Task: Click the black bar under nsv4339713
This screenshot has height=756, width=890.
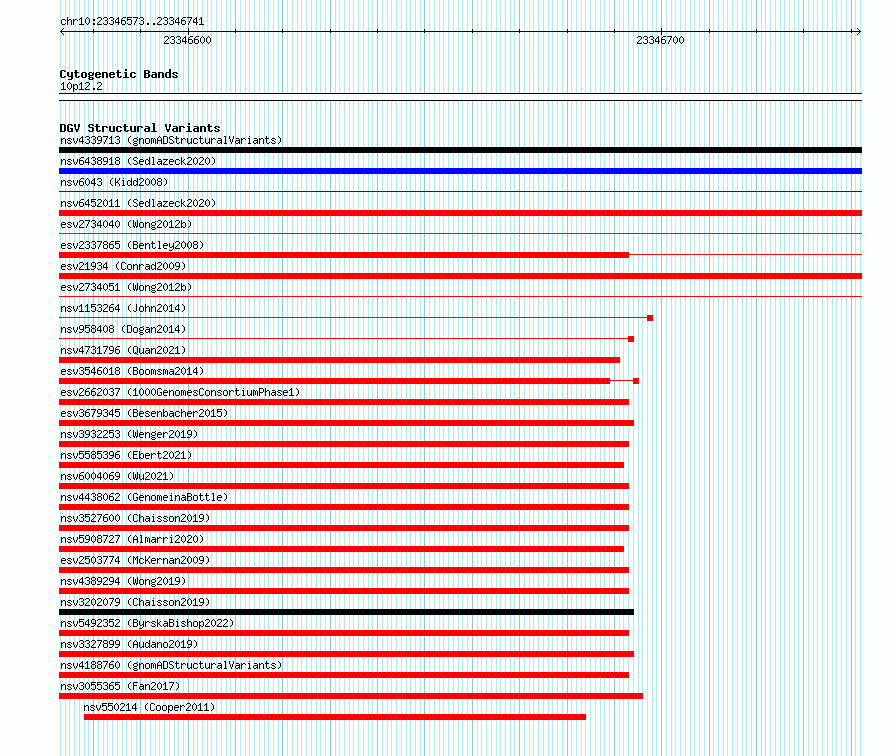Action: pyautogui.click(x=460, y=150)
